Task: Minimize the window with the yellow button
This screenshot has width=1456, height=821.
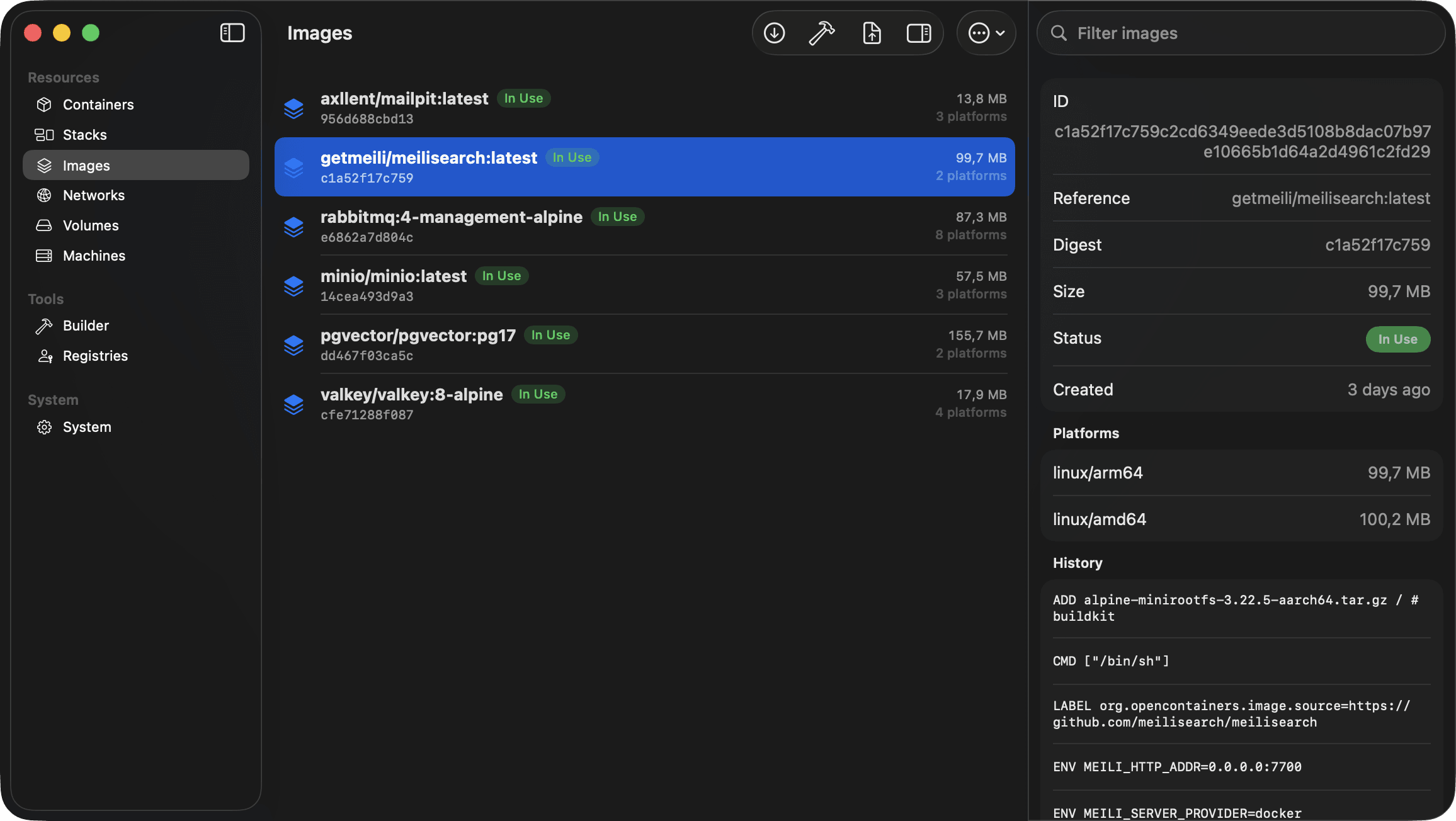Action: click(x=62, y=33)
